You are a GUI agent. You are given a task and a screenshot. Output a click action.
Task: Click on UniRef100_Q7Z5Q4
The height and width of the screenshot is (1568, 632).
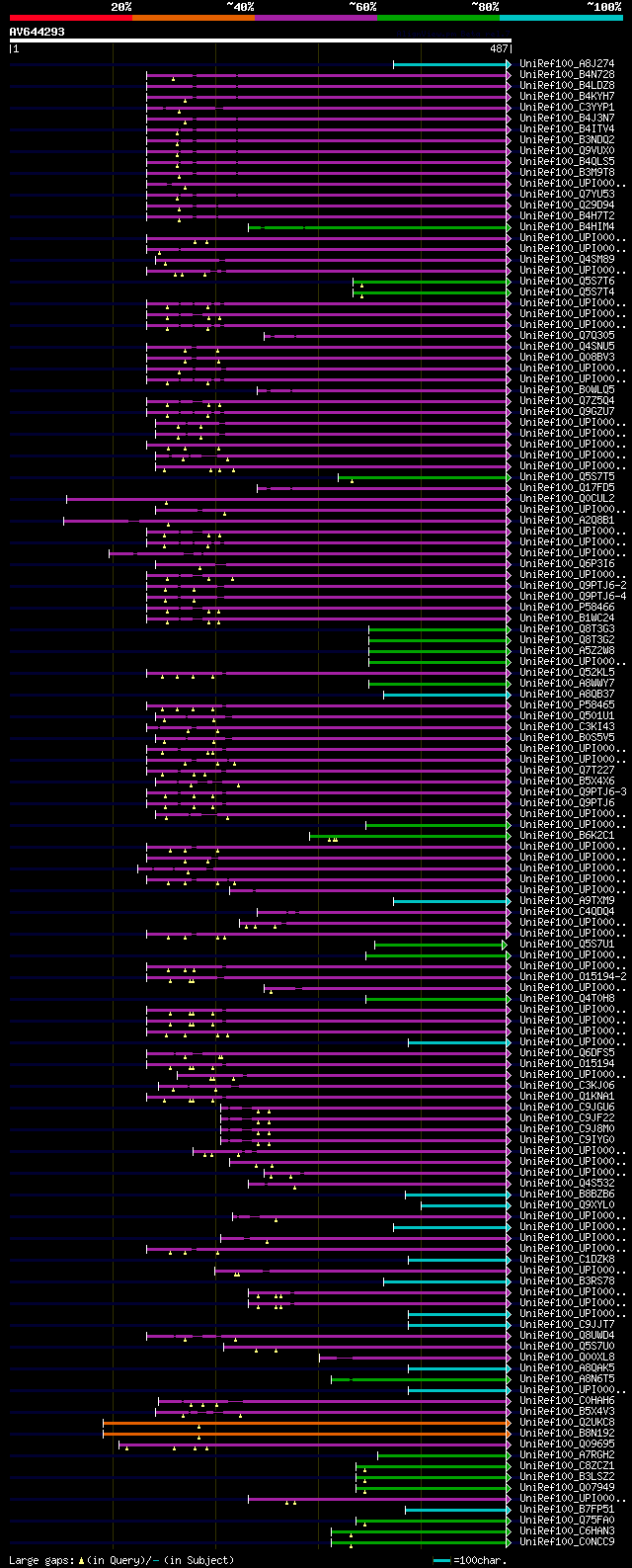[567, 401]
